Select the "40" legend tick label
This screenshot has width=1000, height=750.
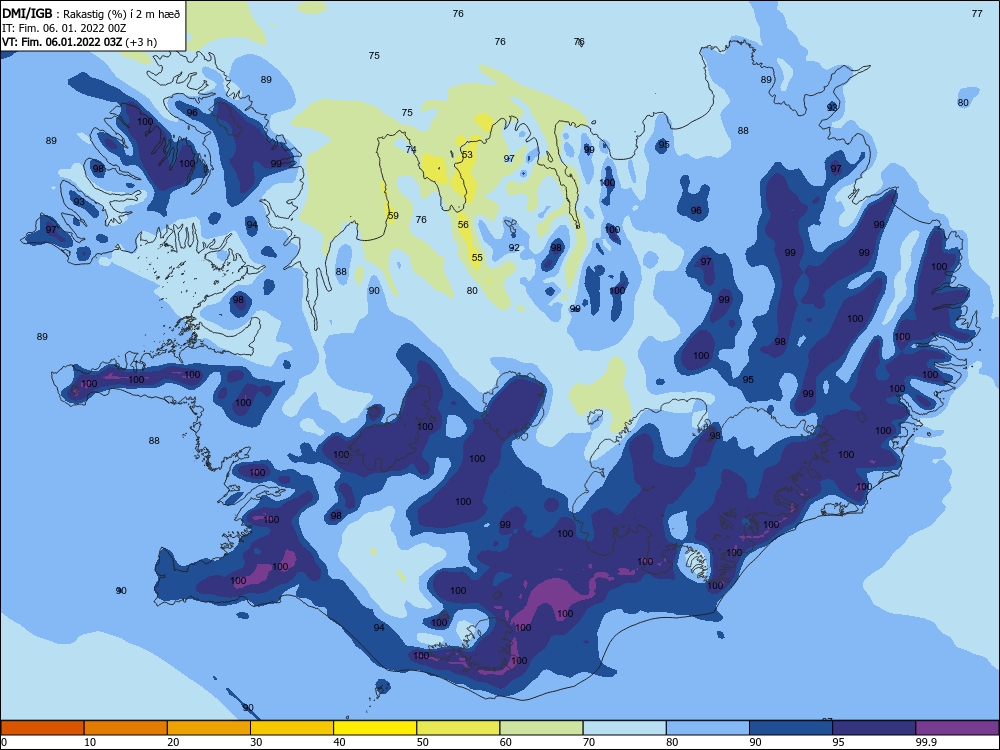(x=339, y=742)
